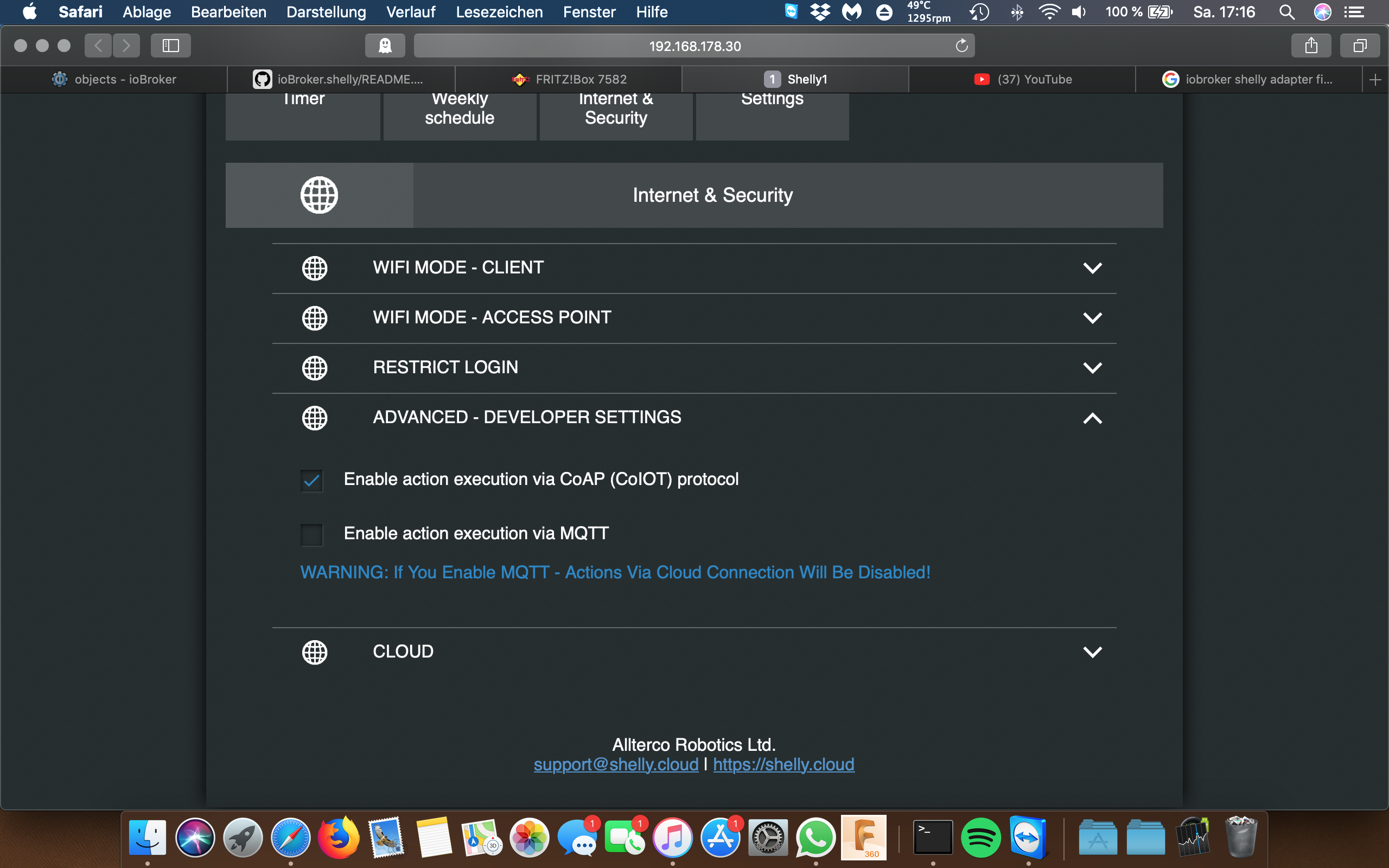Expand WIFI MODE - CLIENT section
Screen dimensions: 1389x868
(1092, 268)
